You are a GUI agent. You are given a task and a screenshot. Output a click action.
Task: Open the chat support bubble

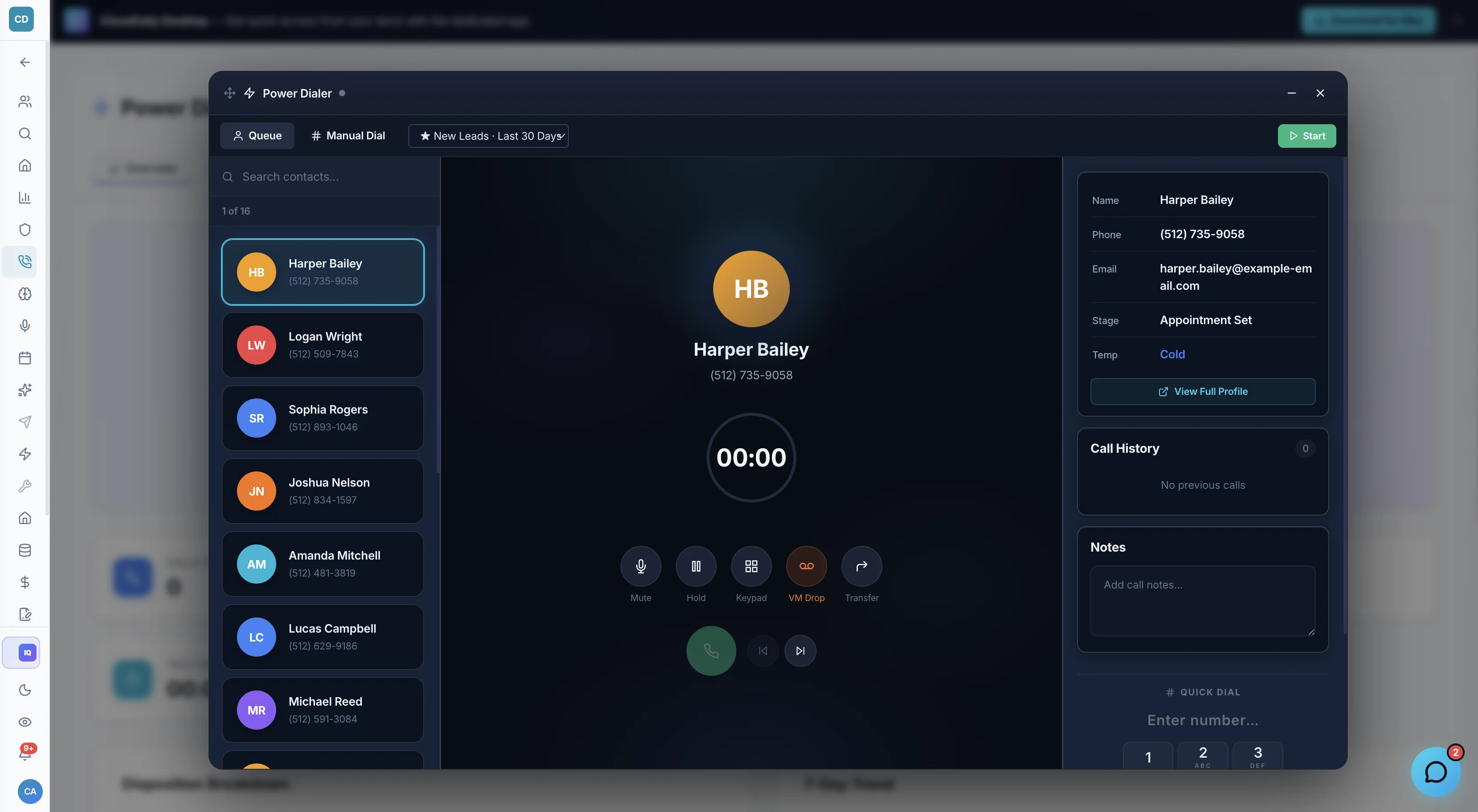(x=1436, y=772)
